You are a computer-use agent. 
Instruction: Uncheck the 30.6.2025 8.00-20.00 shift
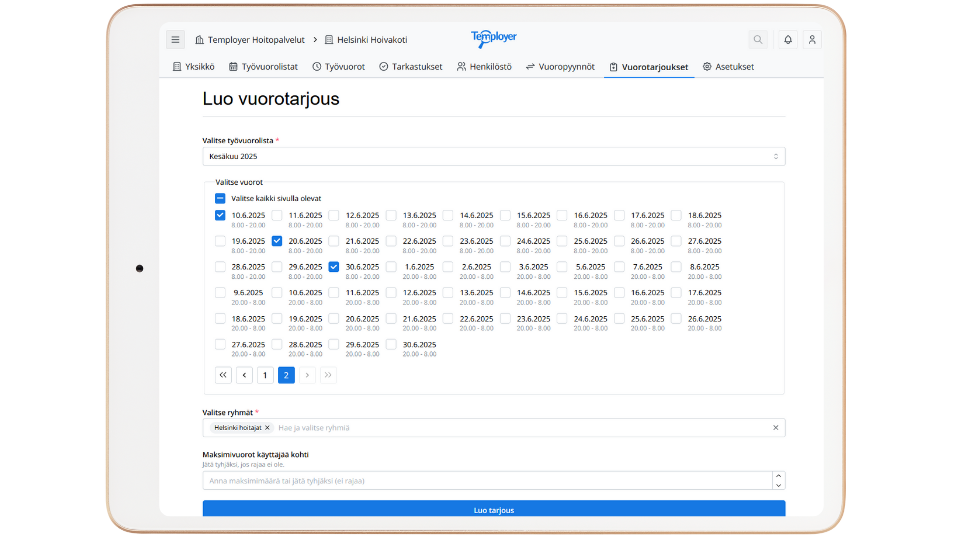coord(334,267)
